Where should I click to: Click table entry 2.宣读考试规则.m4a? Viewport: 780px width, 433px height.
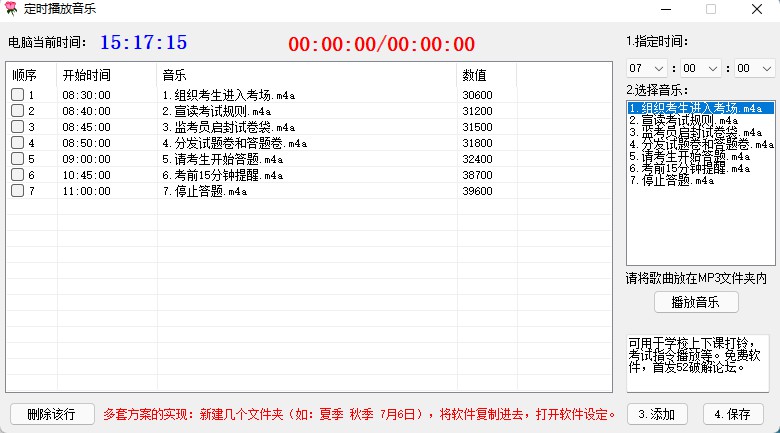(216, 111)
